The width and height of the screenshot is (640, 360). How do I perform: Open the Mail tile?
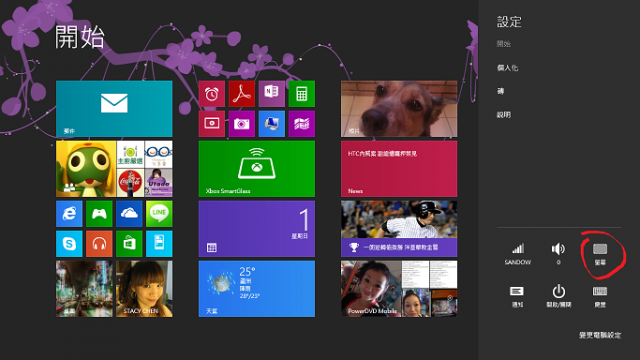pyautogui.click(x=114, y=109)
